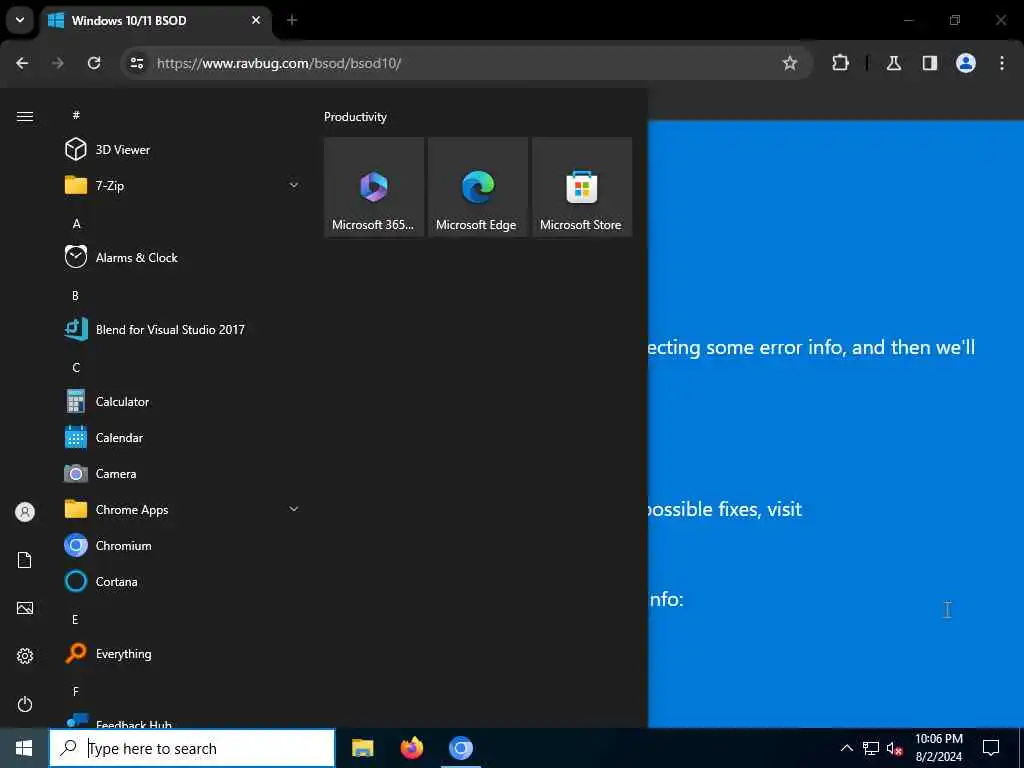Open the Chrome Apps folder
The width and height of the screenshot is (1024, 768).
tap(182, 509)
